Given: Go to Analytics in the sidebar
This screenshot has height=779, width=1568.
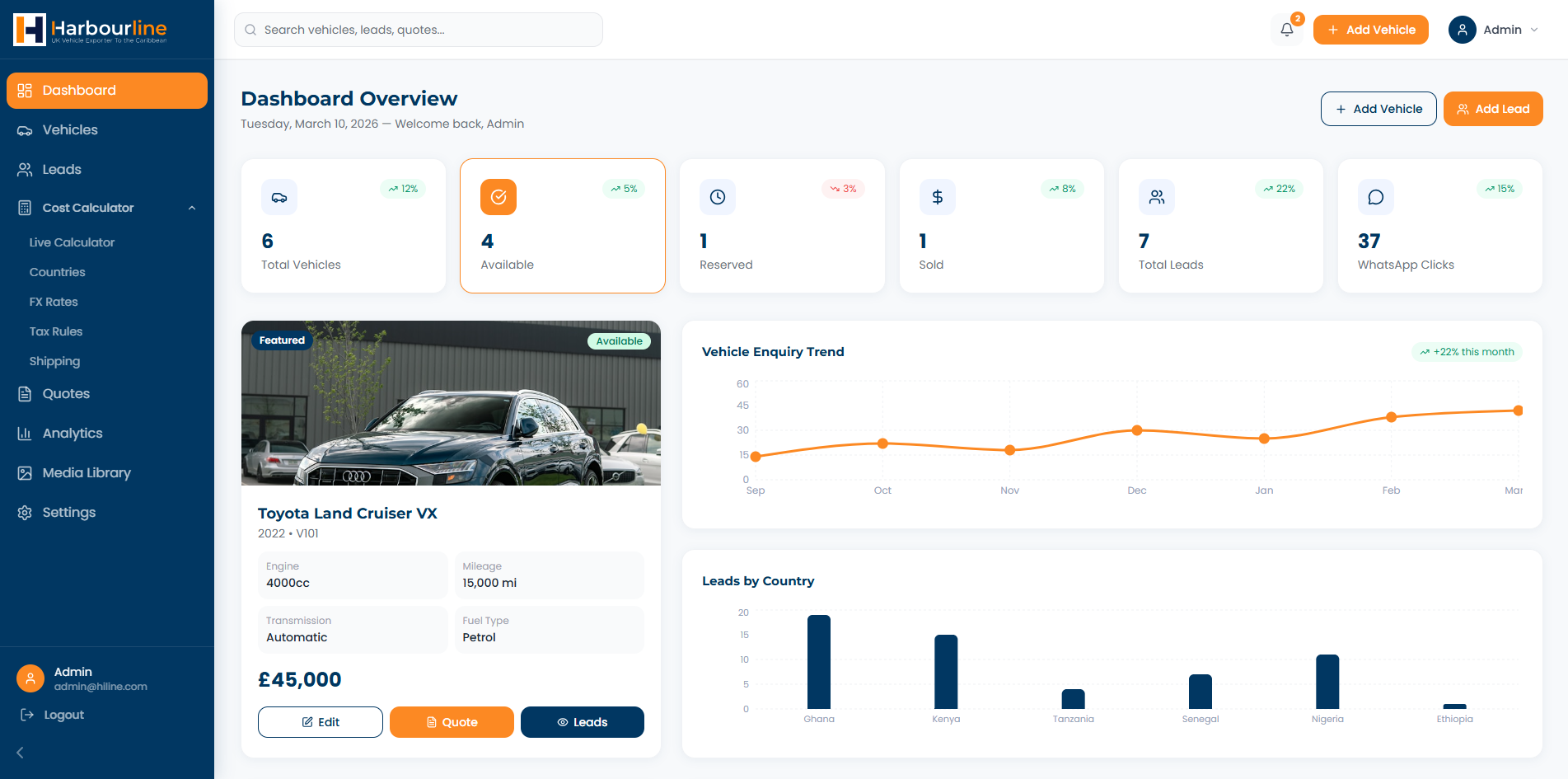Looking at the screenshot, I should click(73, 434).
